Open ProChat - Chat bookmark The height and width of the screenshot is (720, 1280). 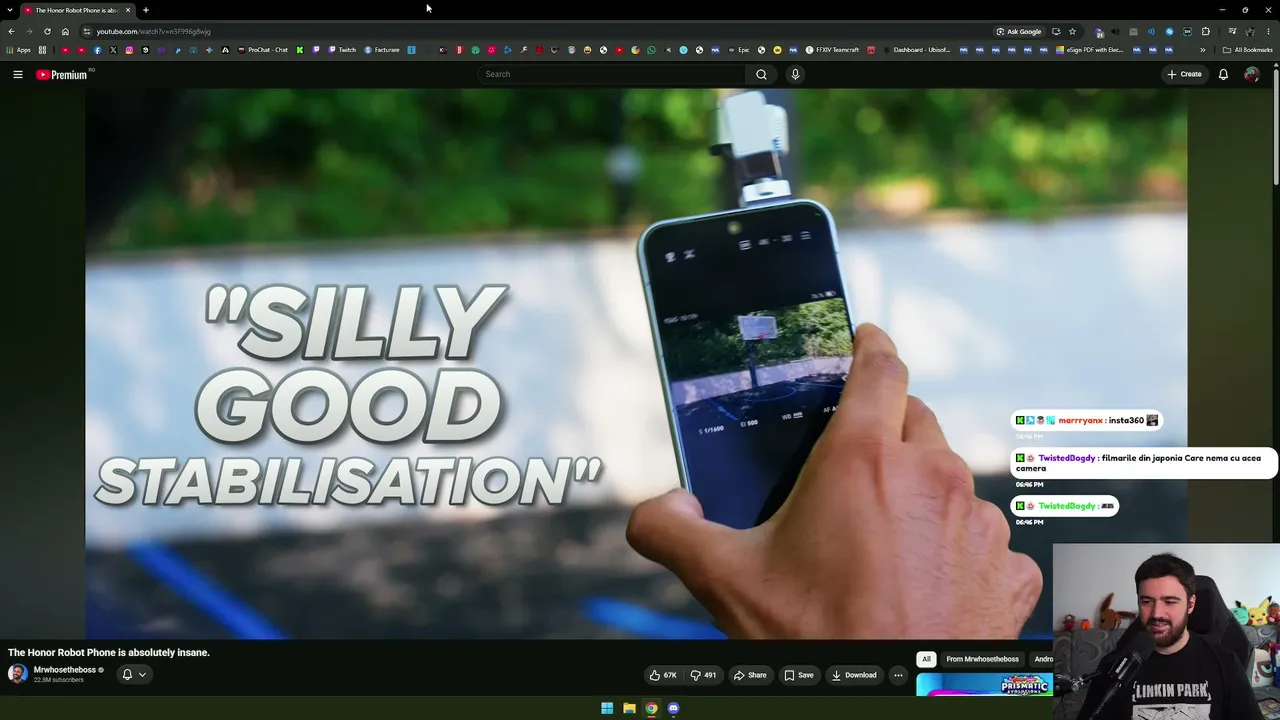[x=262, y=50]
